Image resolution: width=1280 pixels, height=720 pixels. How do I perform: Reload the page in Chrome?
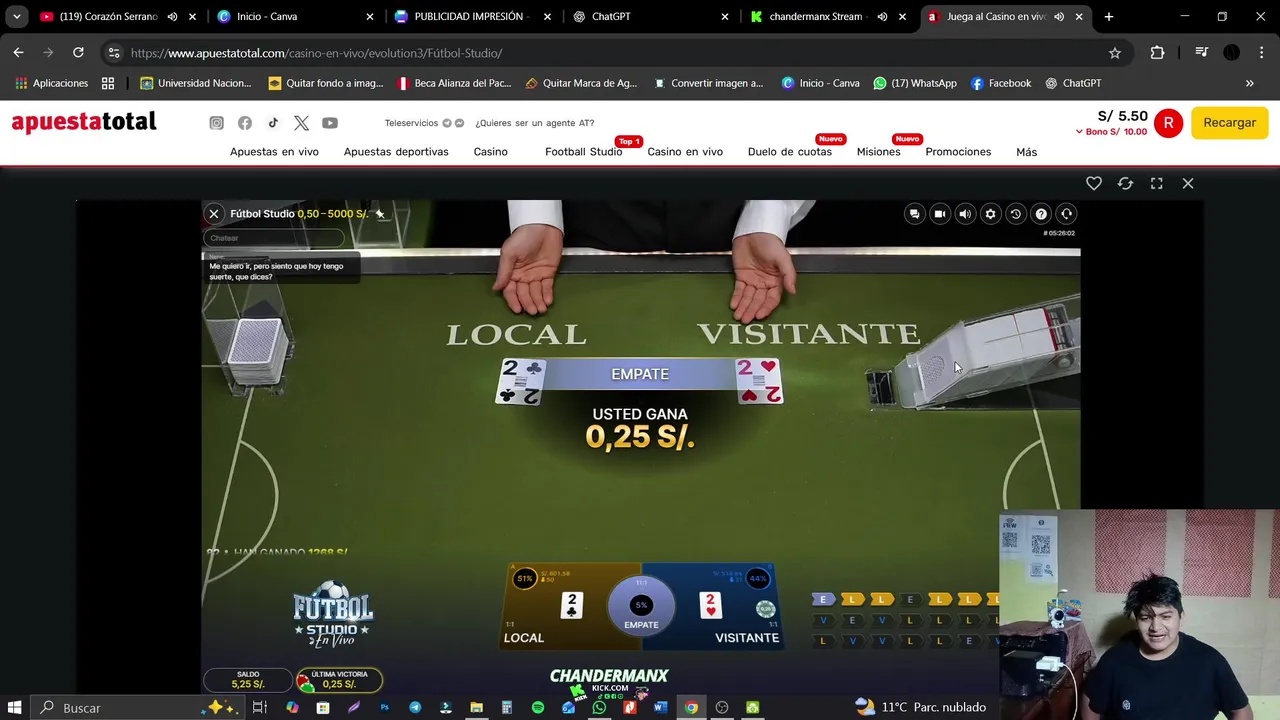[78, 53]
